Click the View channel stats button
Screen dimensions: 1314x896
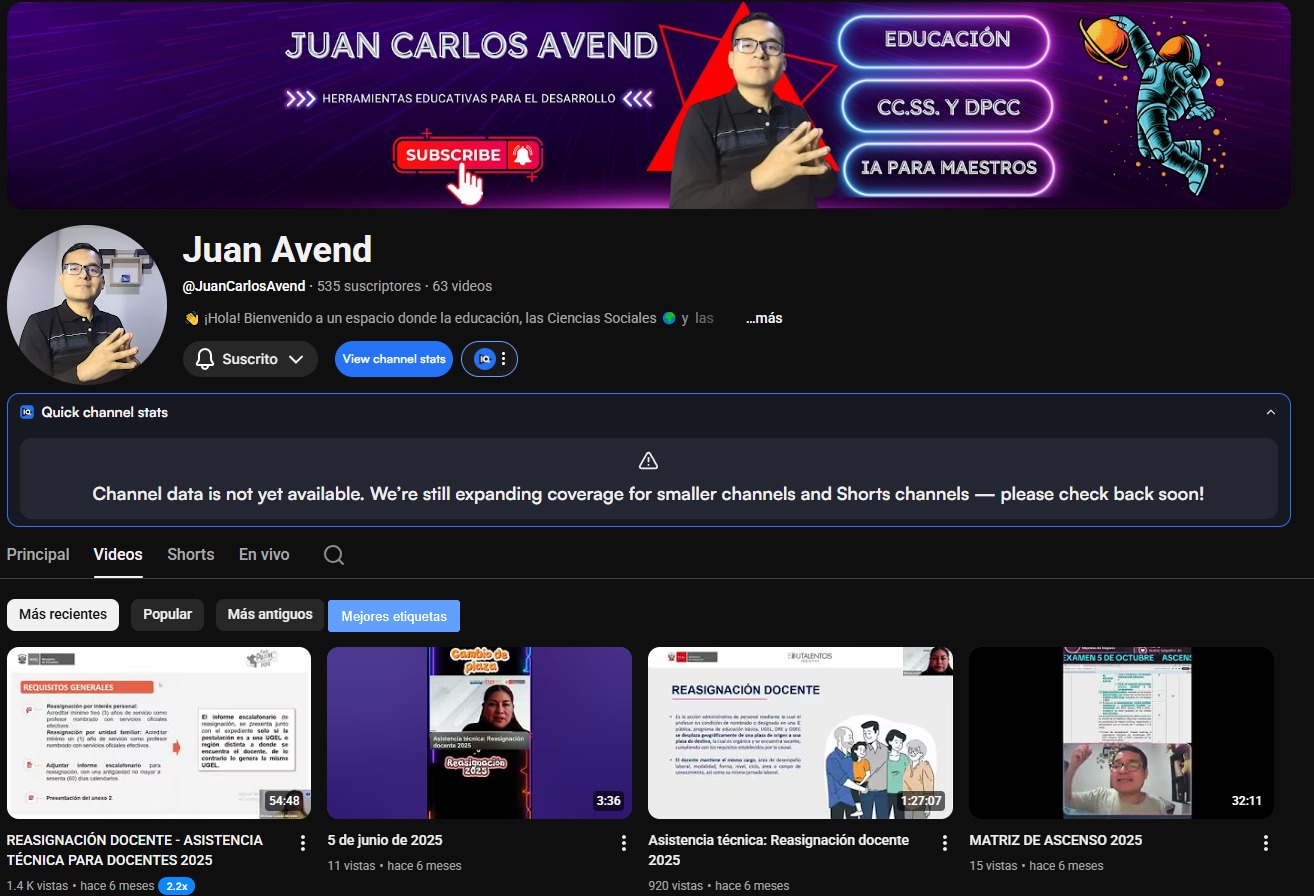click(394, 359)
